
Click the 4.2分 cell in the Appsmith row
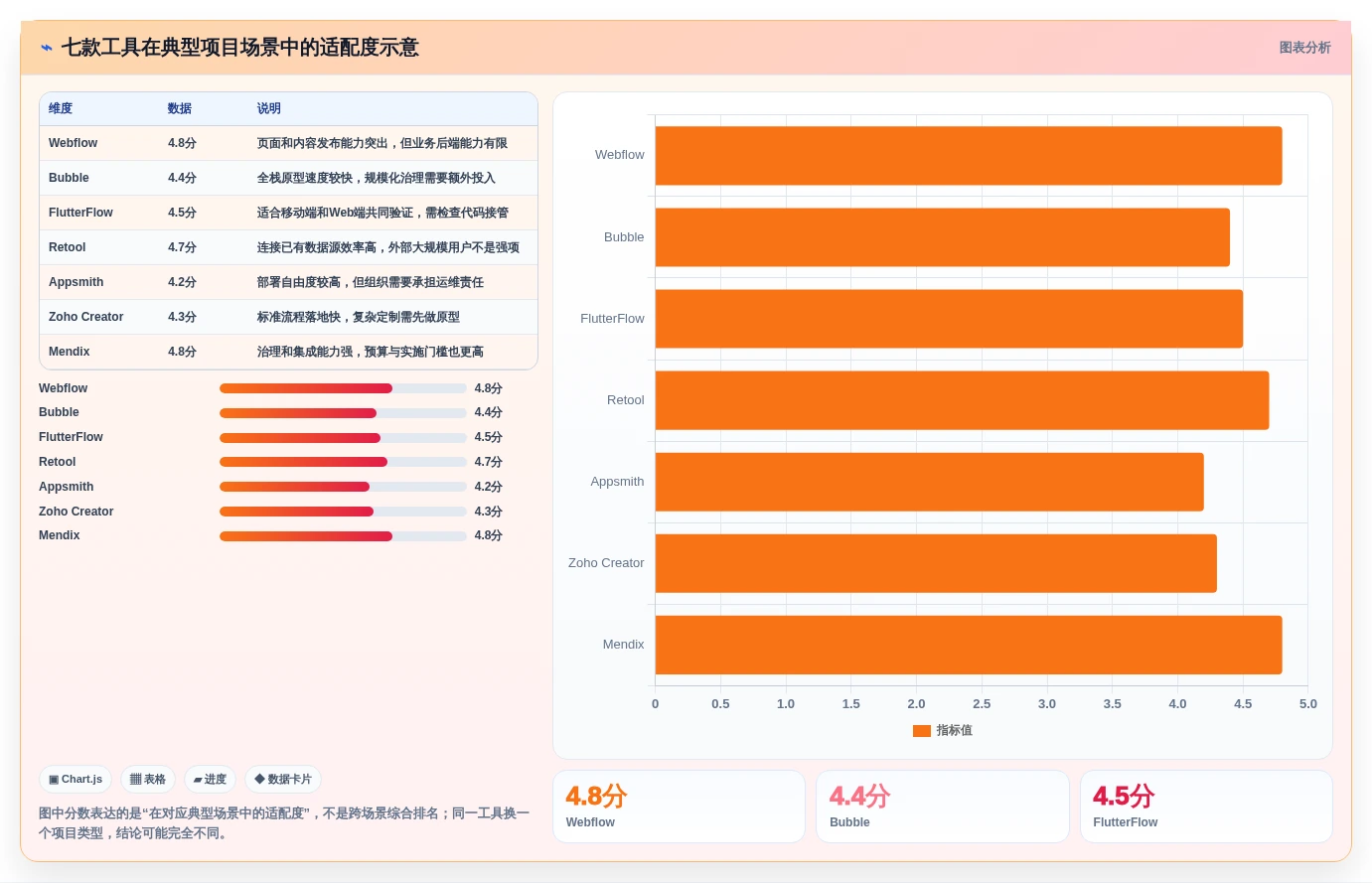pyautogui.click(x=182, y=282)
